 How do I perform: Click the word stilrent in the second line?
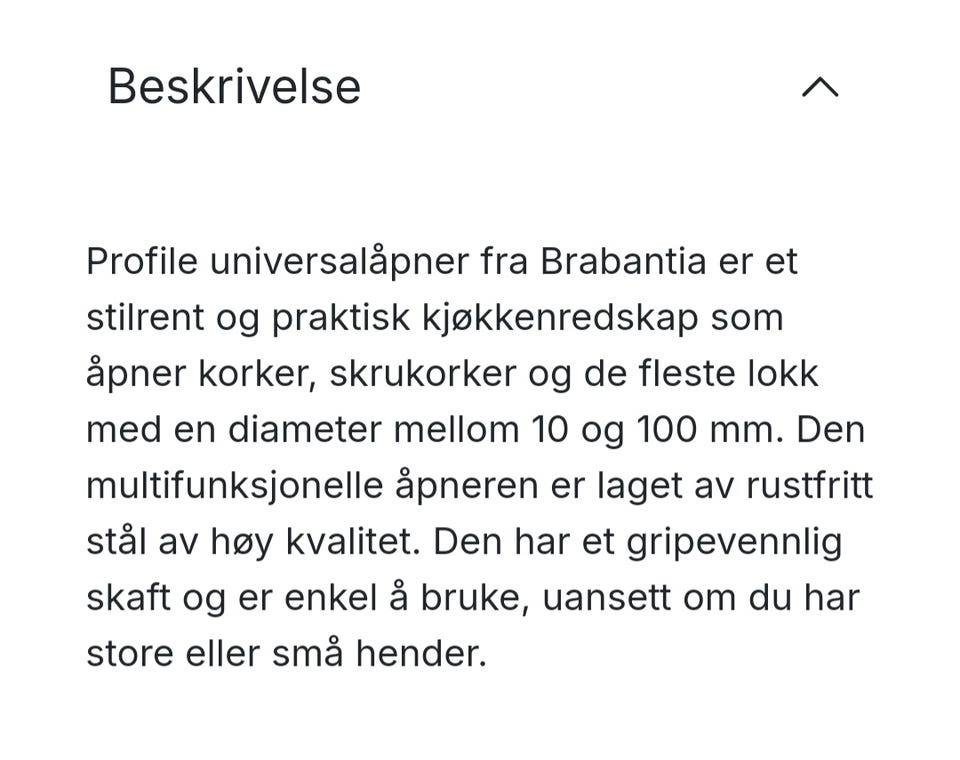(145, 318)
